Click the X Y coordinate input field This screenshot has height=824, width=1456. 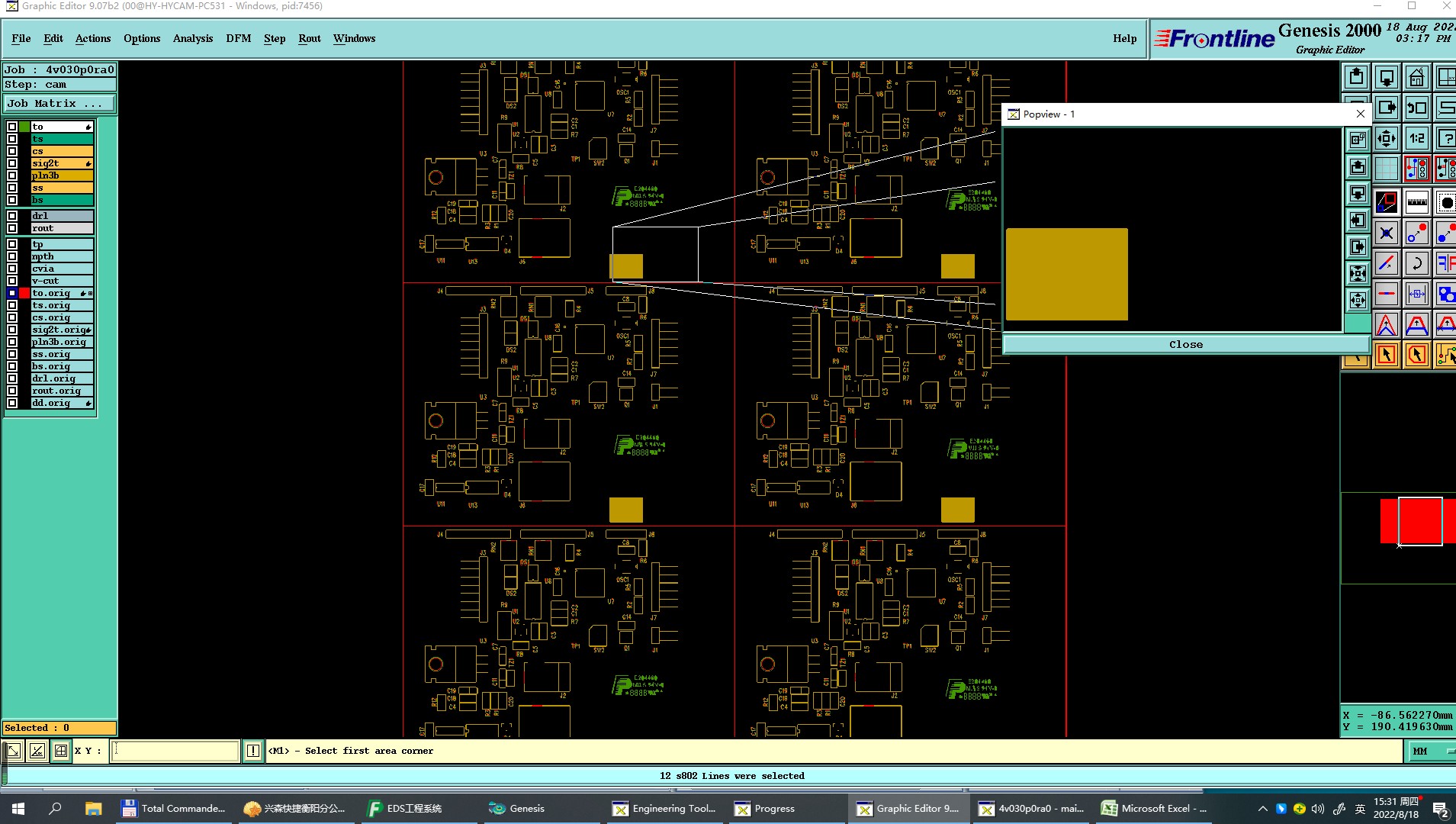tap(175, 751)
